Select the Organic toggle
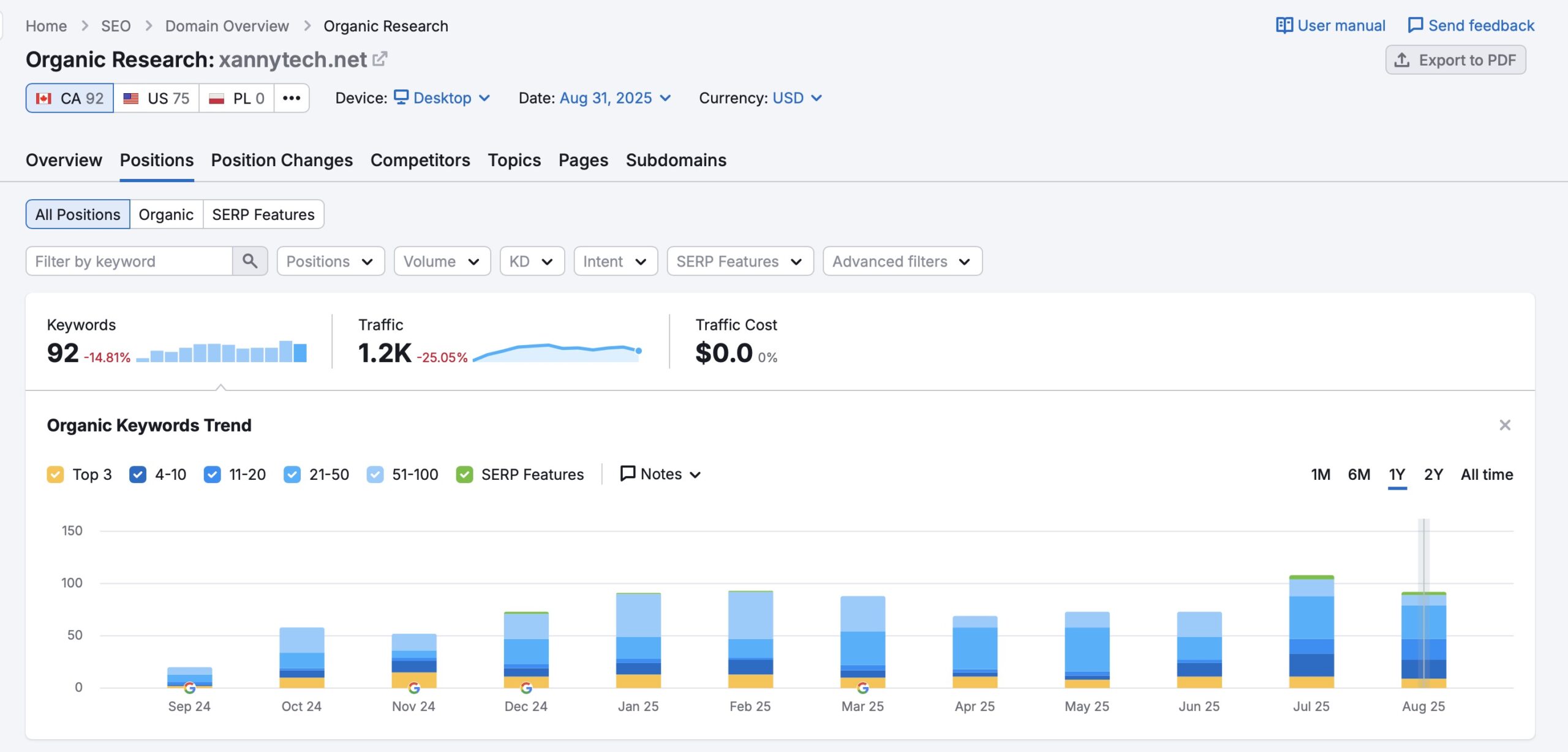Screen dimensions: 1568x752 point(166,214)
